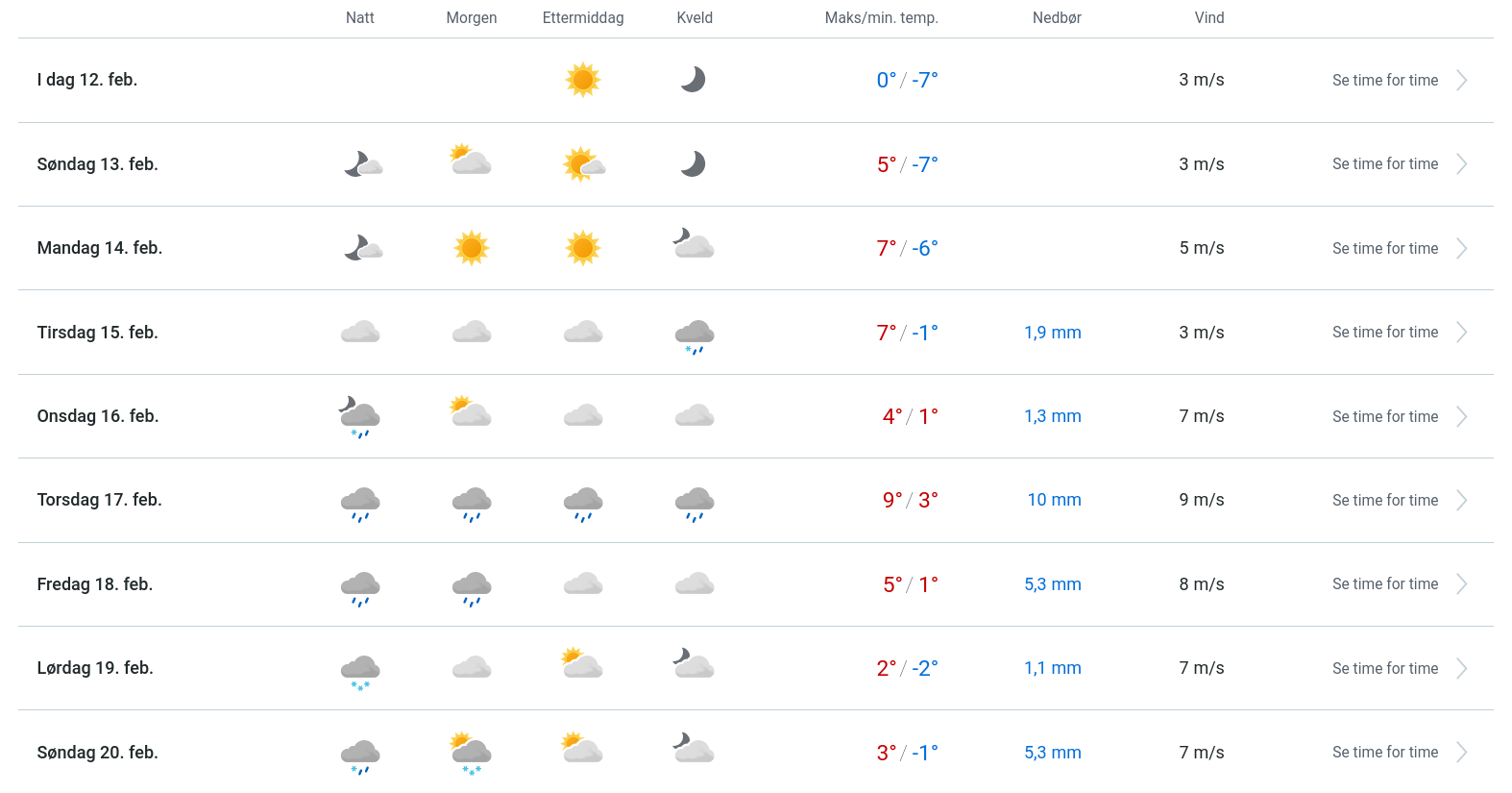Expand Søndag 20. feb. chevron arrow
Image resolution: width=1512 pixels, height=793 pixels.
pos(1461,753)
